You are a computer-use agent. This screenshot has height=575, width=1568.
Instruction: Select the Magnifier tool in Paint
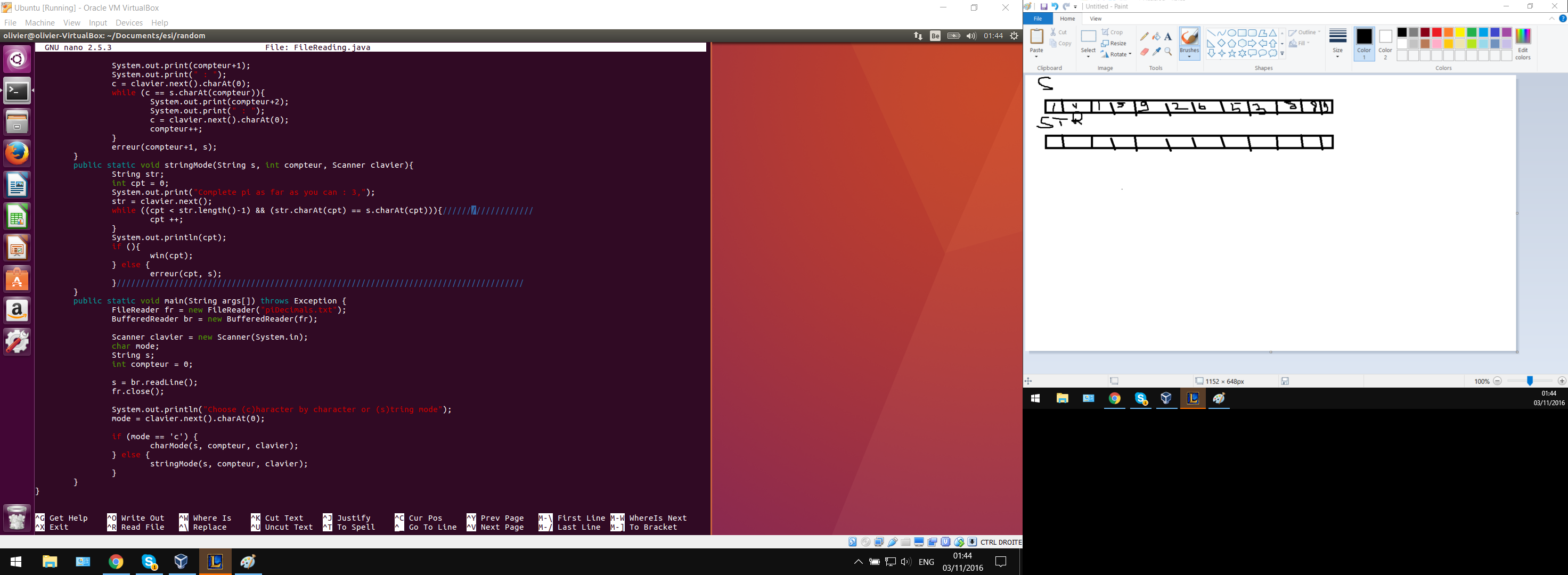coord(1167,52)
